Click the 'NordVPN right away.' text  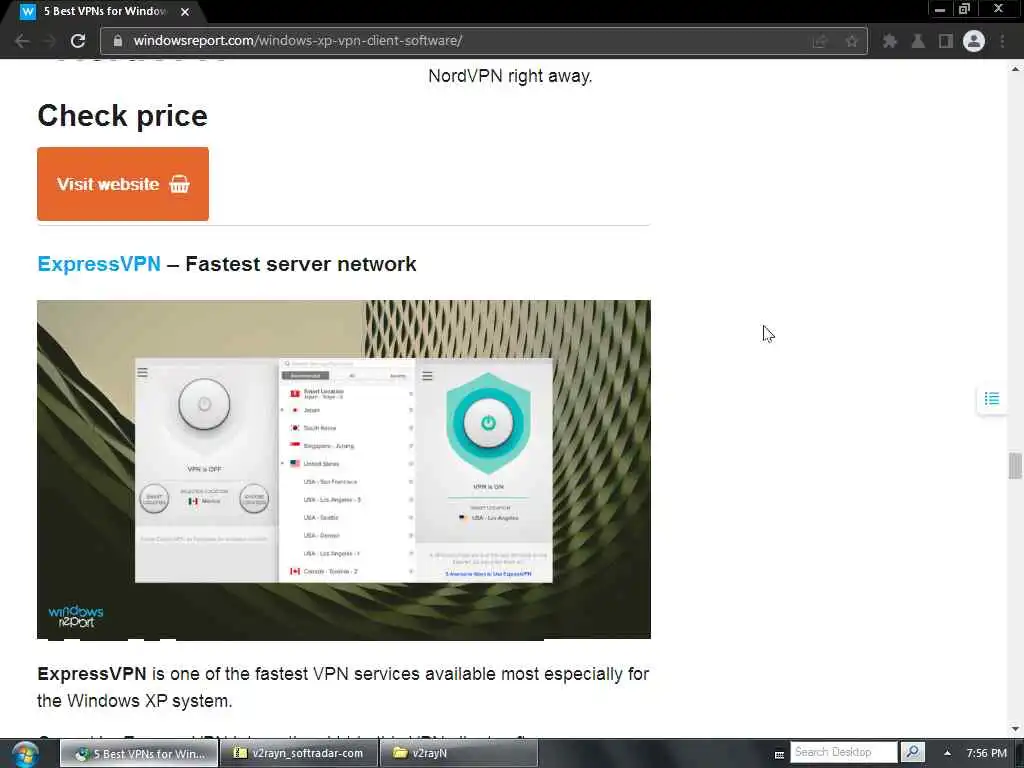click(510, 76)
